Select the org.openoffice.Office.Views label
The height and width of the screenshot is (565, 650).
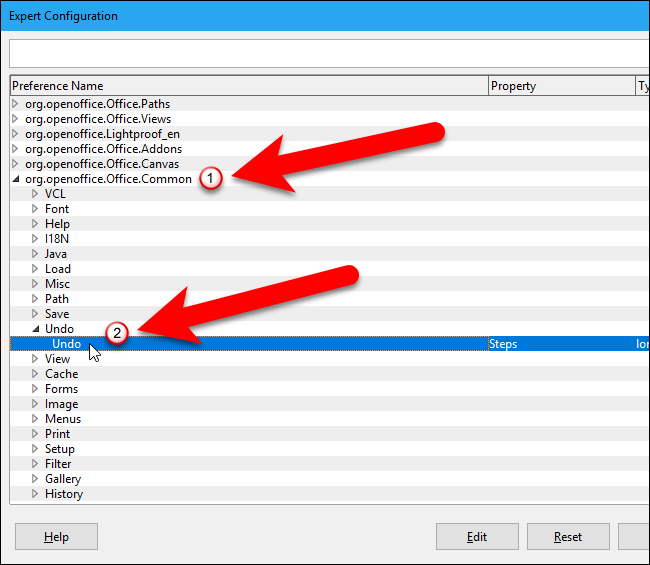tap(98, 119)
